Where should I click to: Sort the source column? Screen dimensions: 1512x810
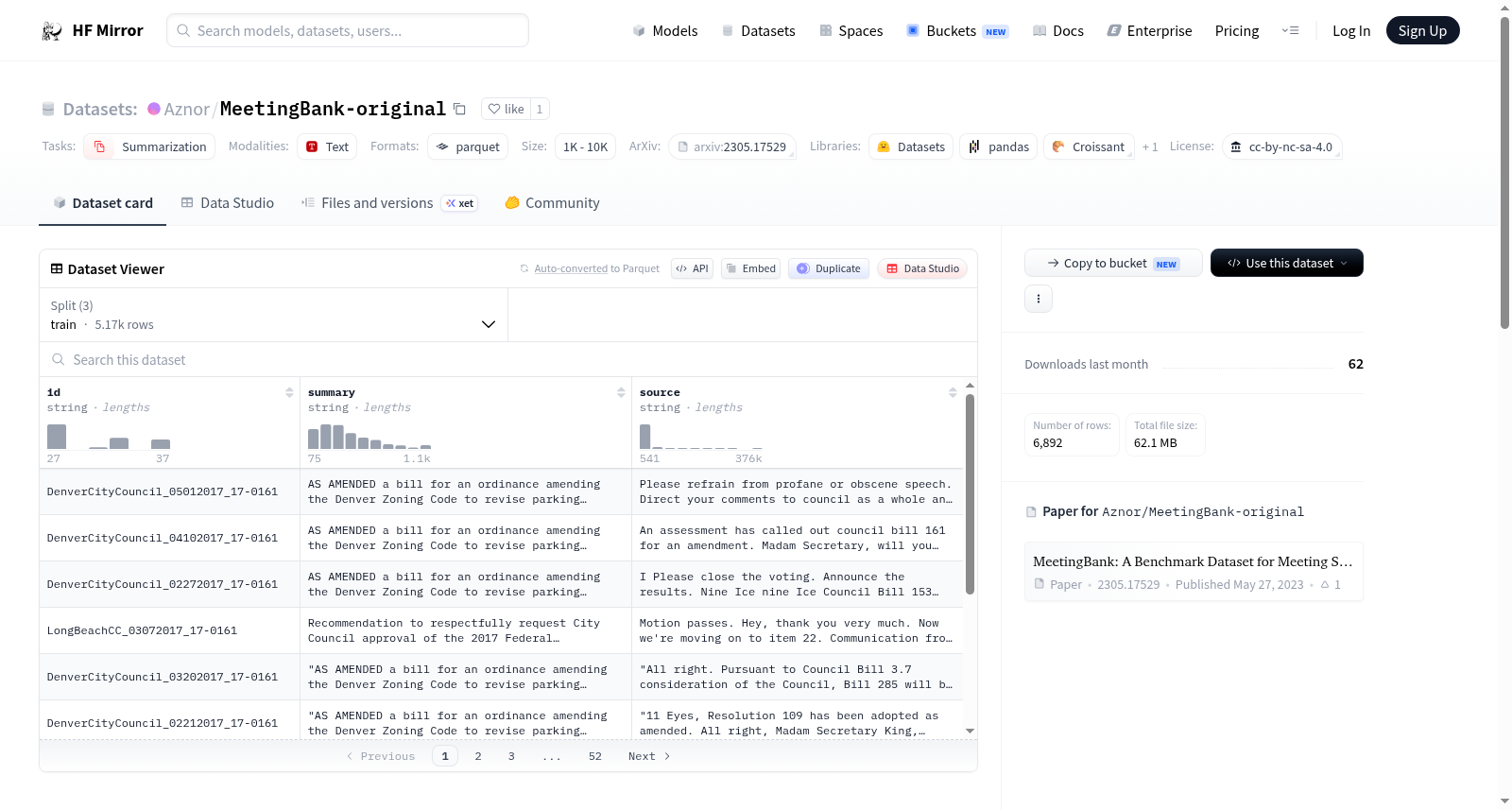[953, 392]
